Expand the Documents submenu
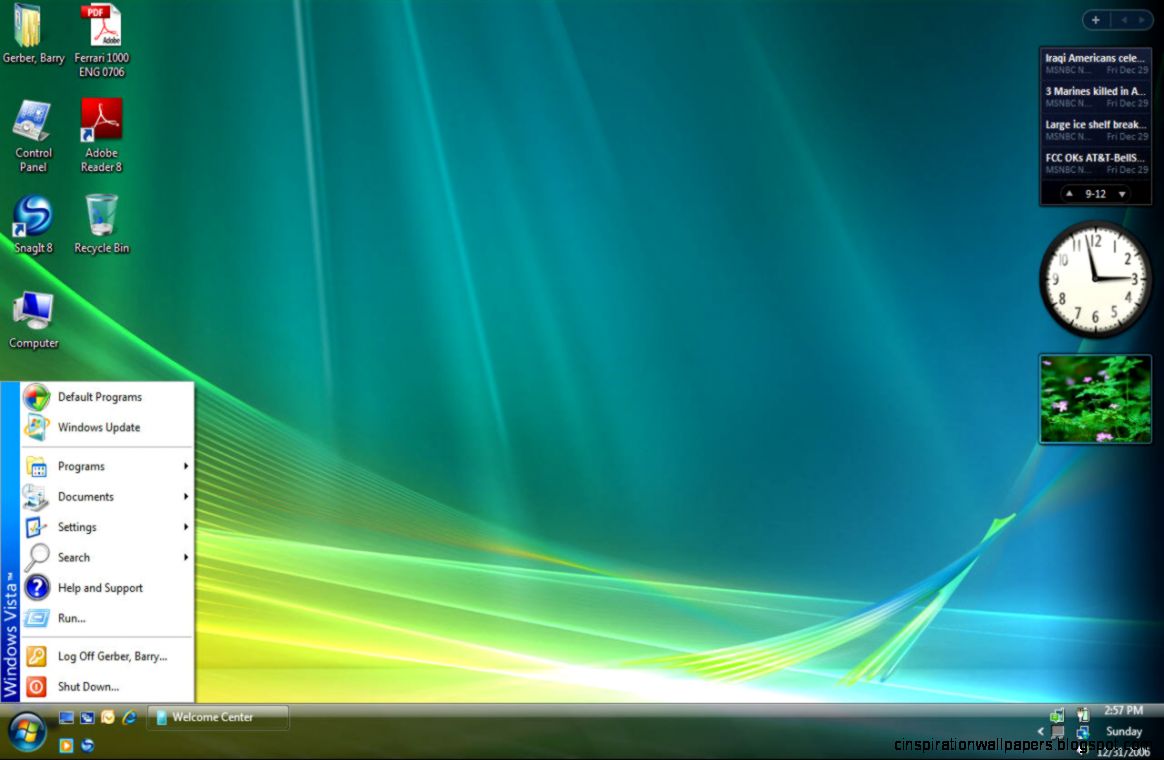The height and width of the screenshot is (760, 1164). point(86,497)
